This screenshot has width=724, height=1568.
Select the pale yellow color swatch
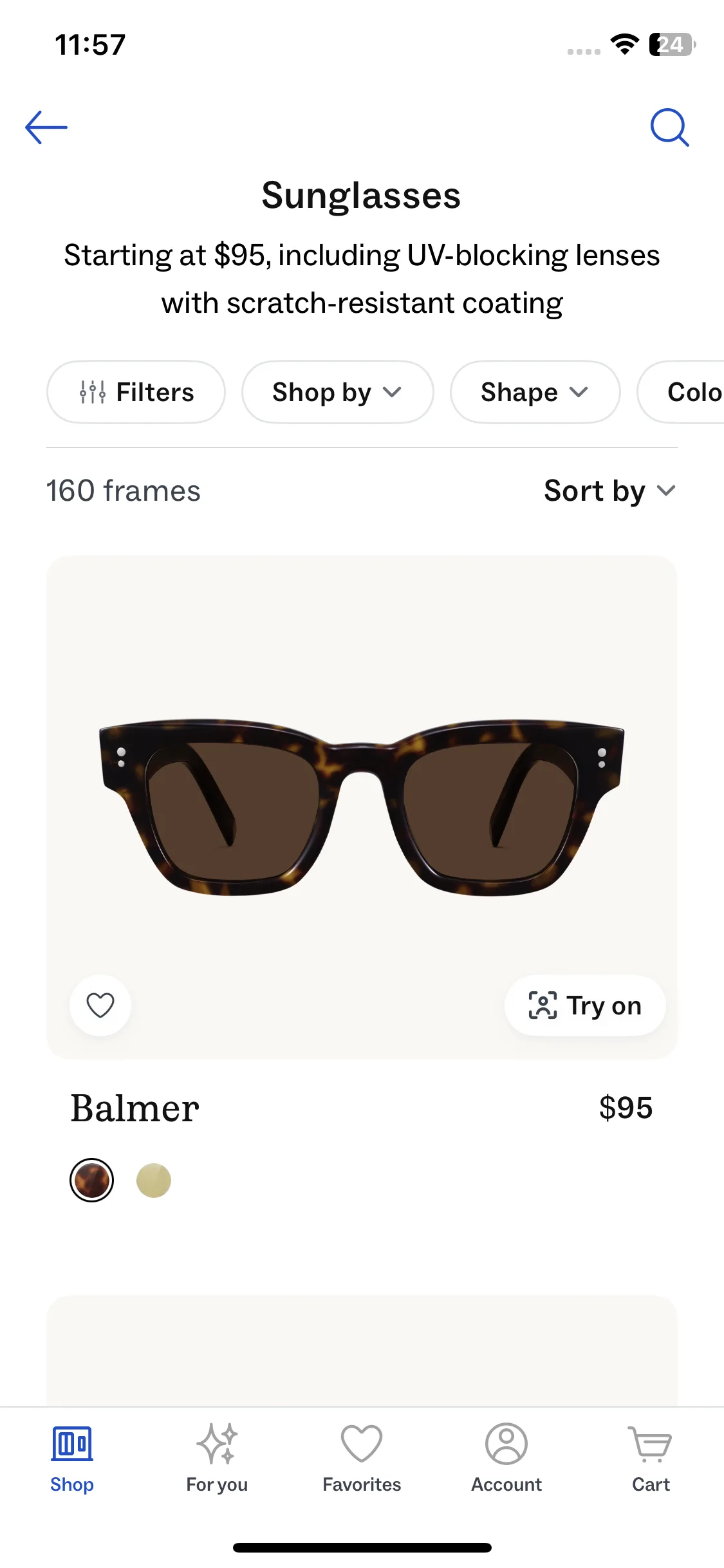click(x=154, y=1181)
